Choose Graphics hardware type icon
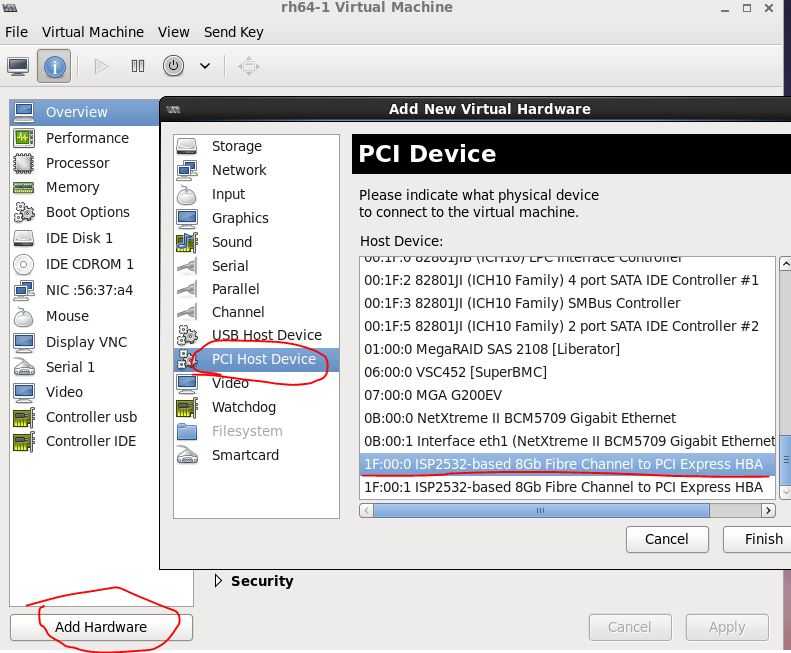 (x=187, y=218)
